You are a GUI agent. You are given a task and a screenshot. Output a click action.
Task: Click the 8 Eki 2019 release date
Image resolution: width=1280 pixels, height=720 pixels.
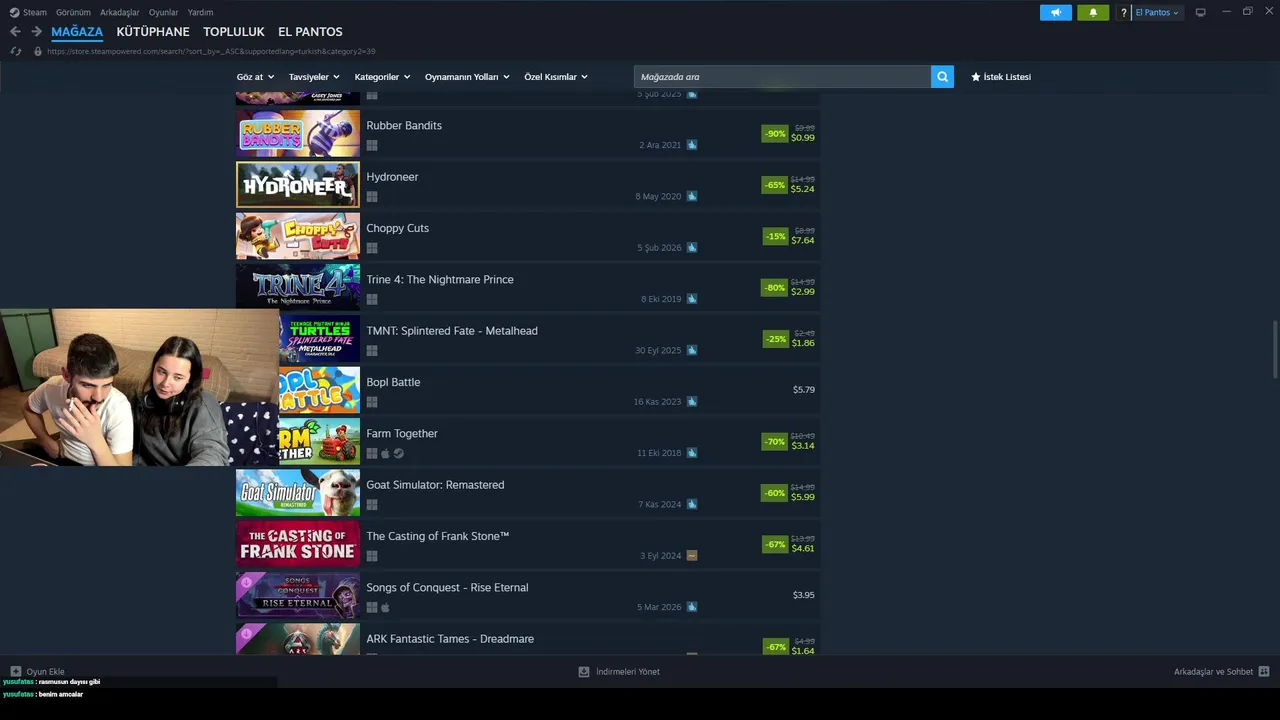pyautogui.click(x=661, y=299)
